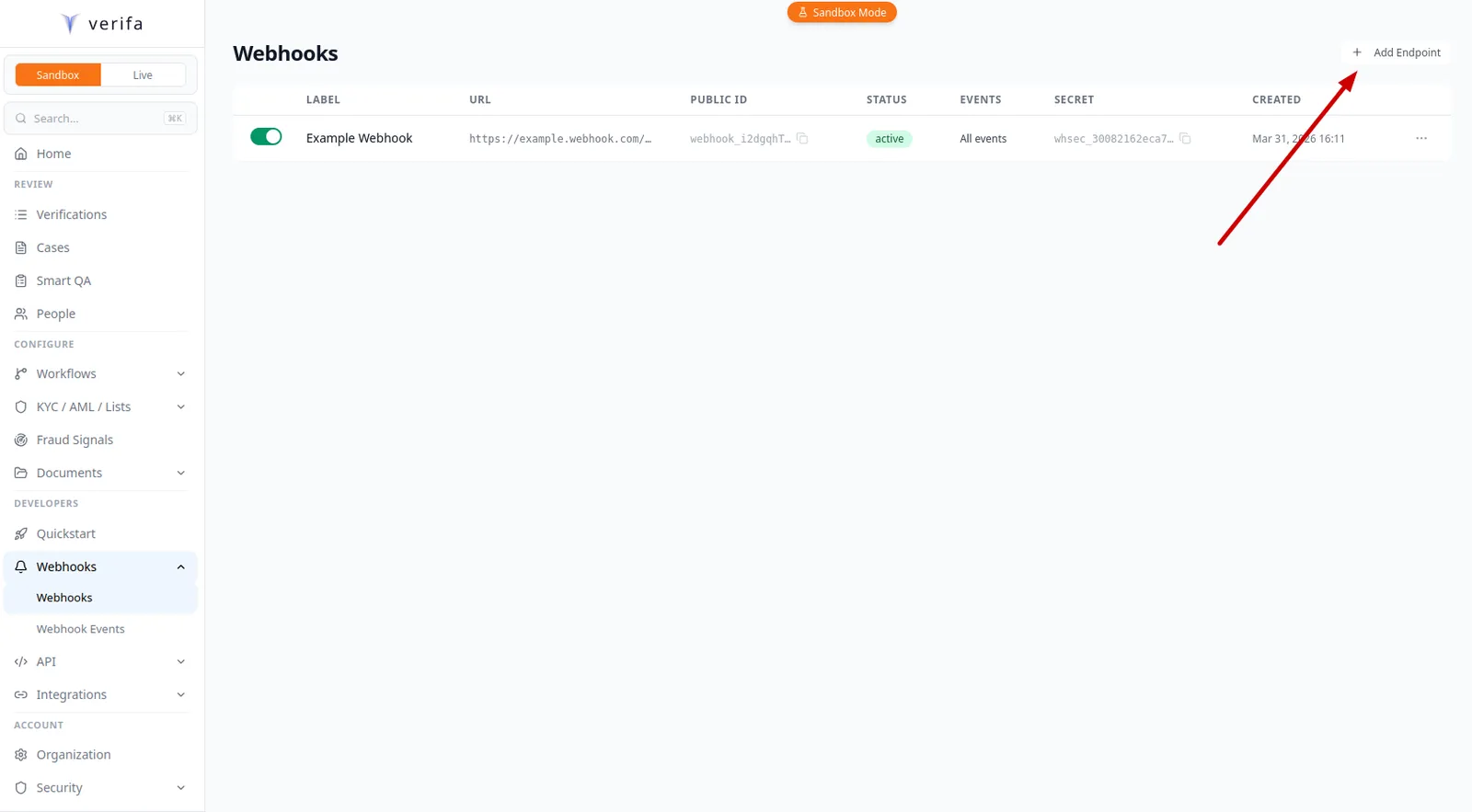Click the Smart QA clipboard icon
Viewport: 1472px width, 812px height.
pyautogui.click(x=21, y=280)
